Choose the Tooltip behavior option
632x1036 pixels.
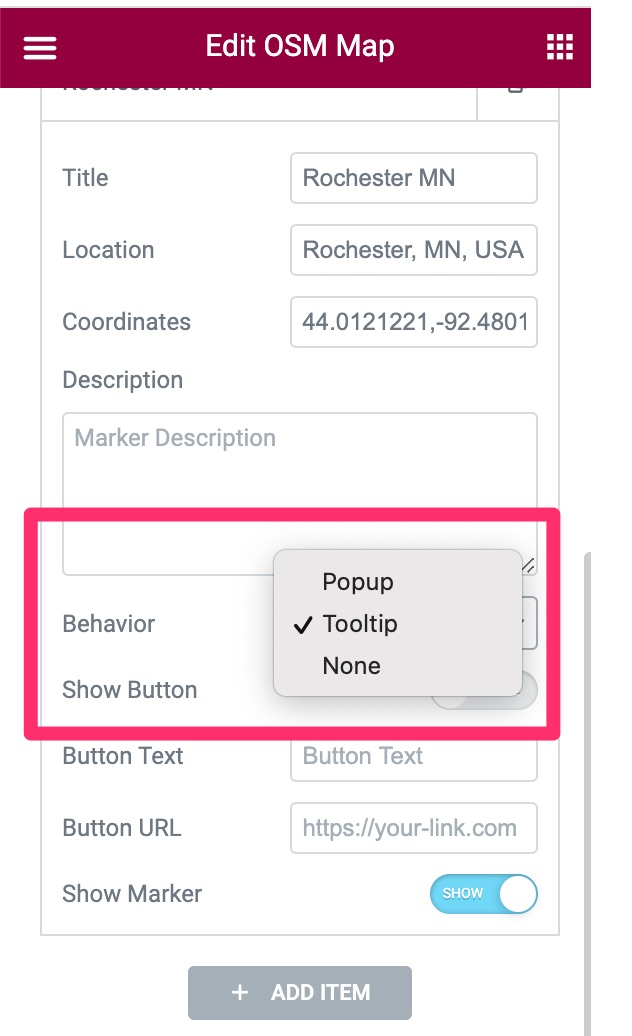tap(360, 624)
